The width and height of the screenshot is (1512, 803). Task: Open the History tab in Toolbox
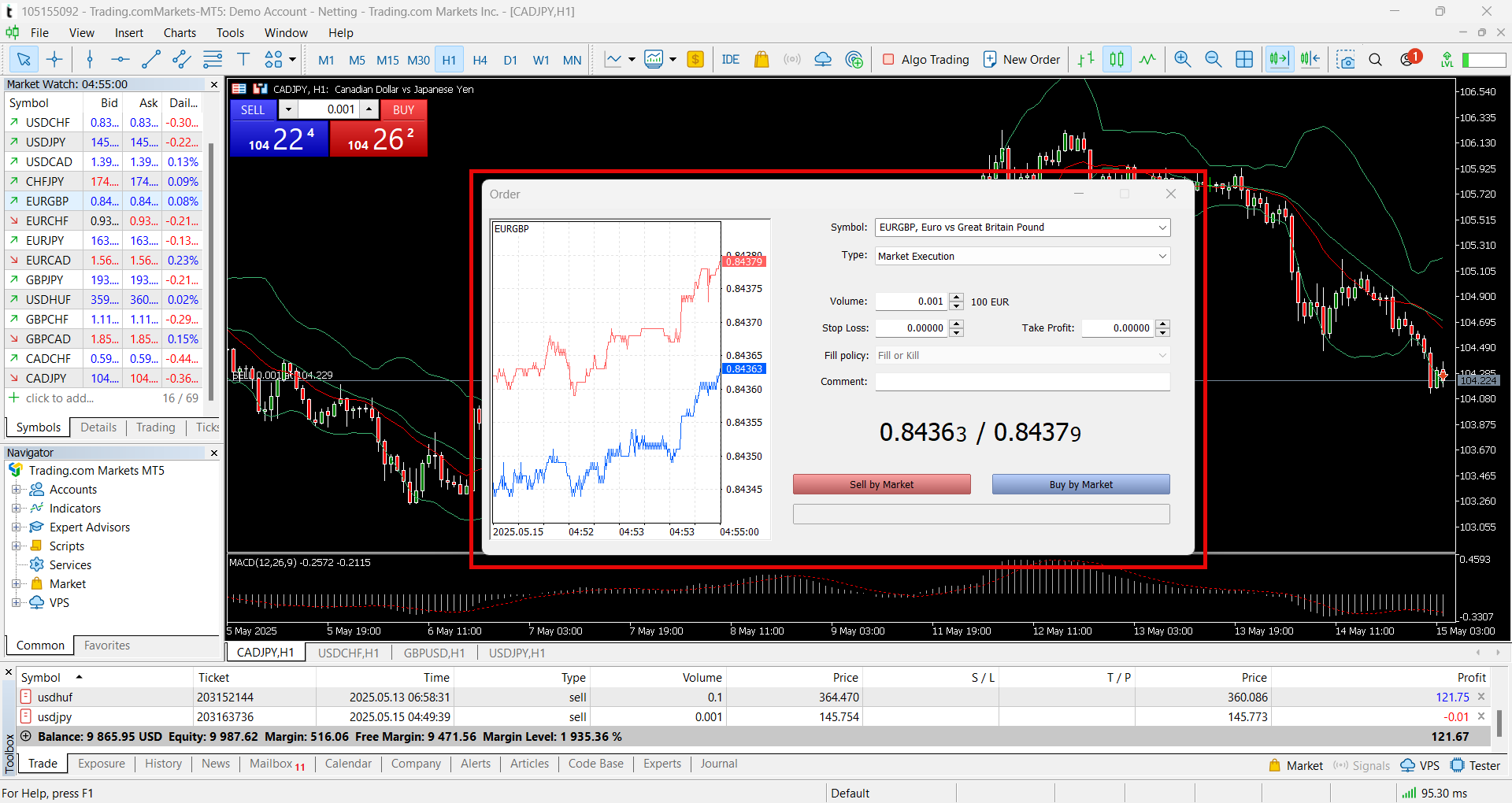coord(163,764)
